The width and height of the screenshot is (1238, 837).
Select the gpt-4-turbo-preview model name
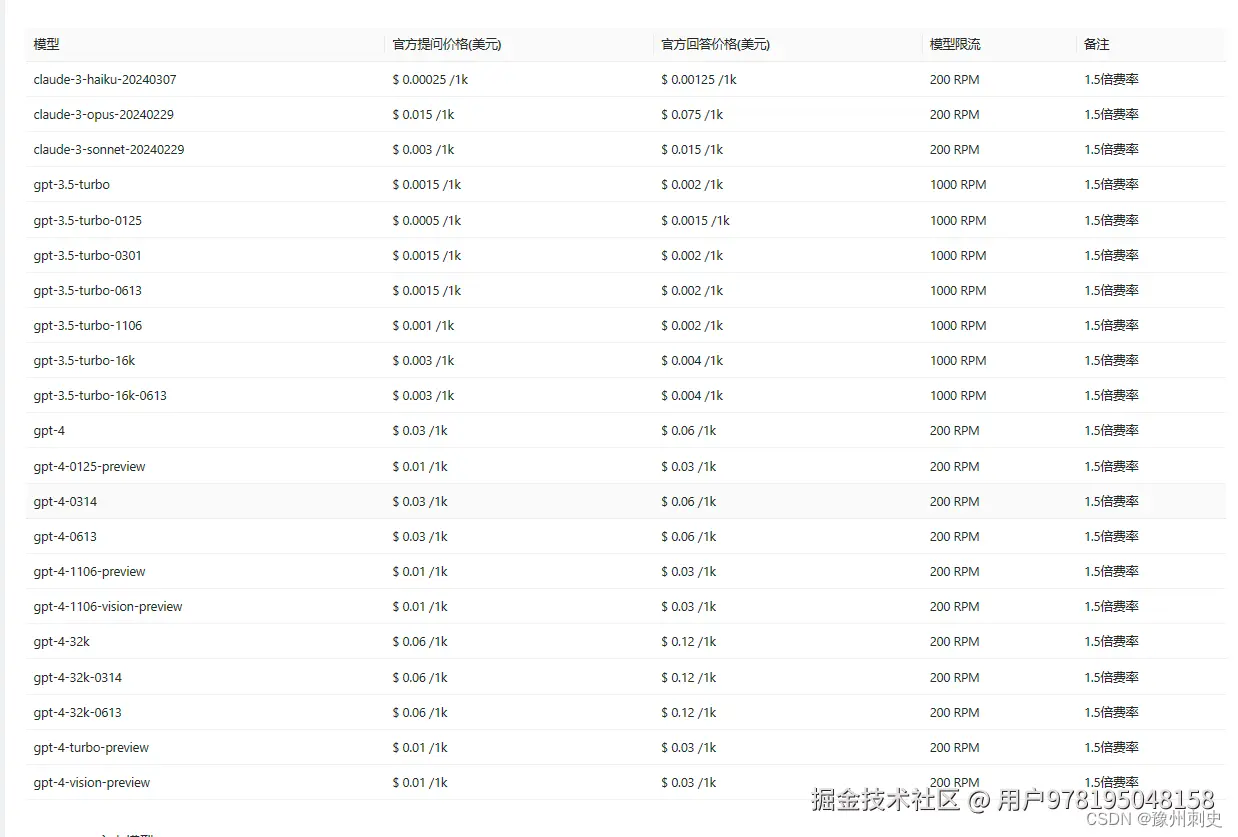point(91,747)
